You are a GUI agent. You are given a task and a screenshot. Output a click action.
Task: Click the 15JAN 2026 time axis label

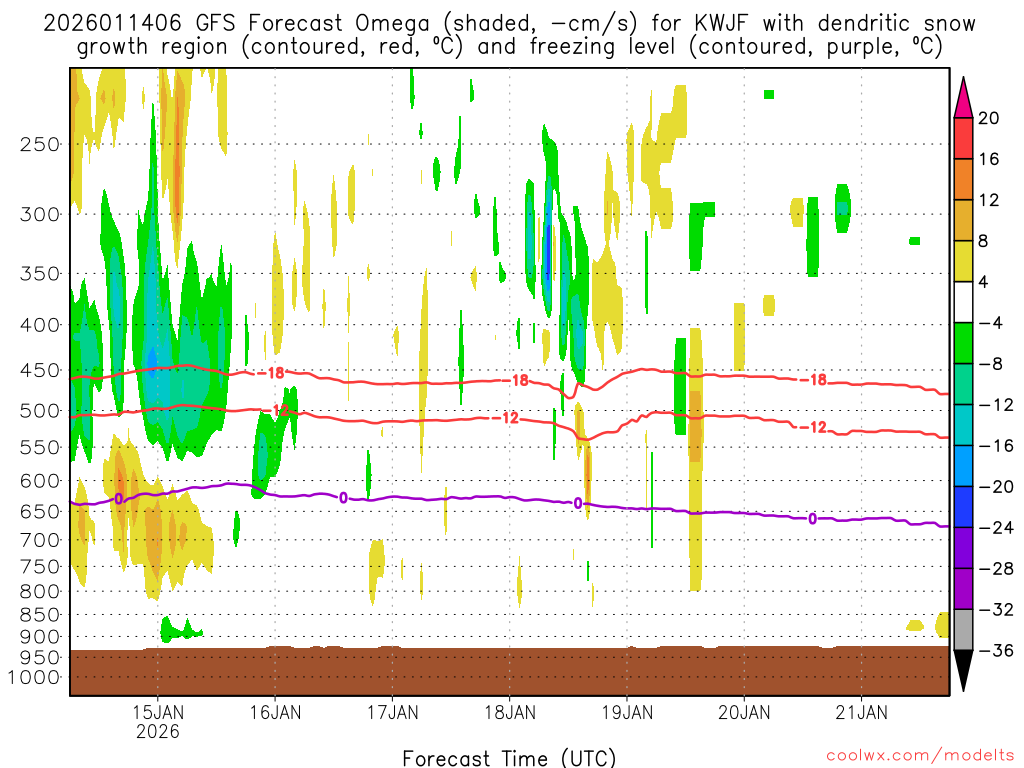tap(158, 721)
